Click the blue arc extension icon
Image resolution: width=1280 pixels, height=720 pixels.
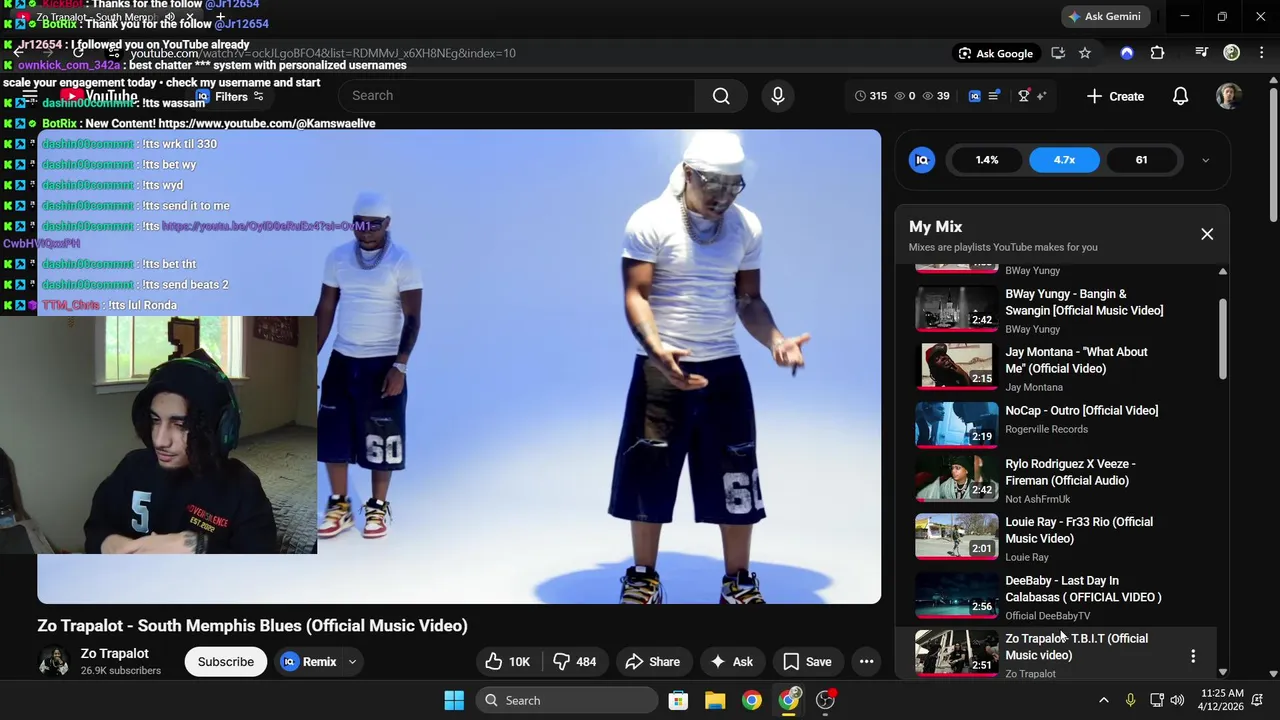[1127, 53]
